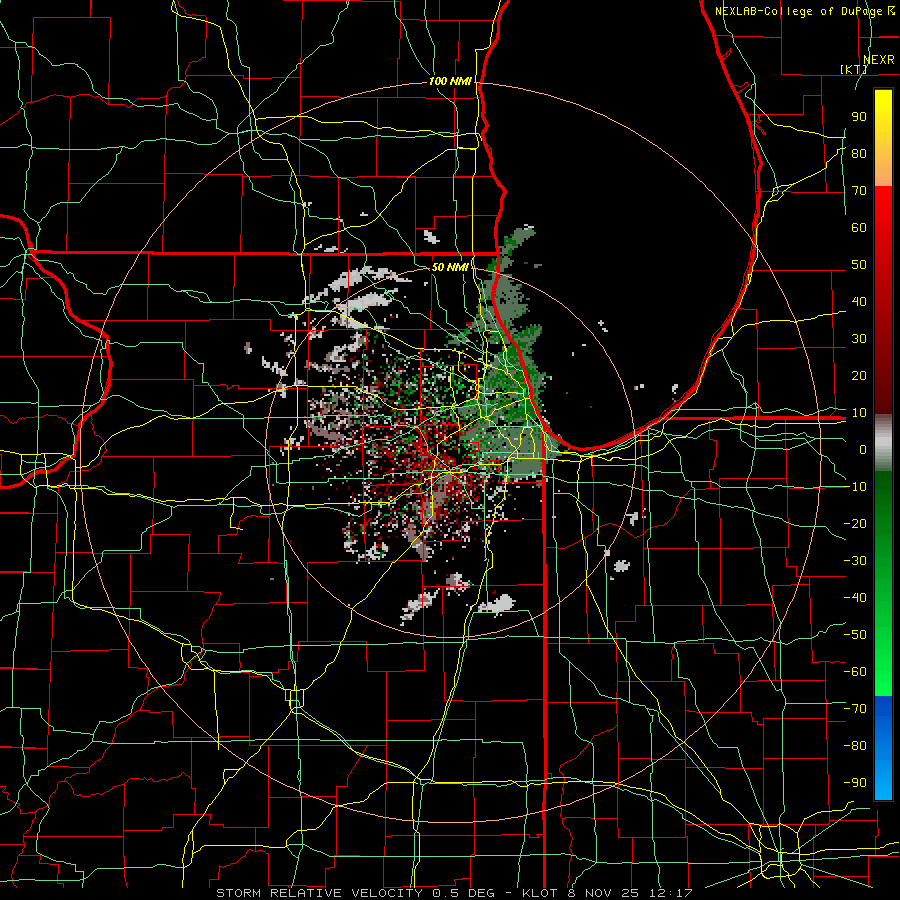Select the 100 NMI range ring label
The width and height of the screenshot is (900, 900).
click(x=450, y=82)
